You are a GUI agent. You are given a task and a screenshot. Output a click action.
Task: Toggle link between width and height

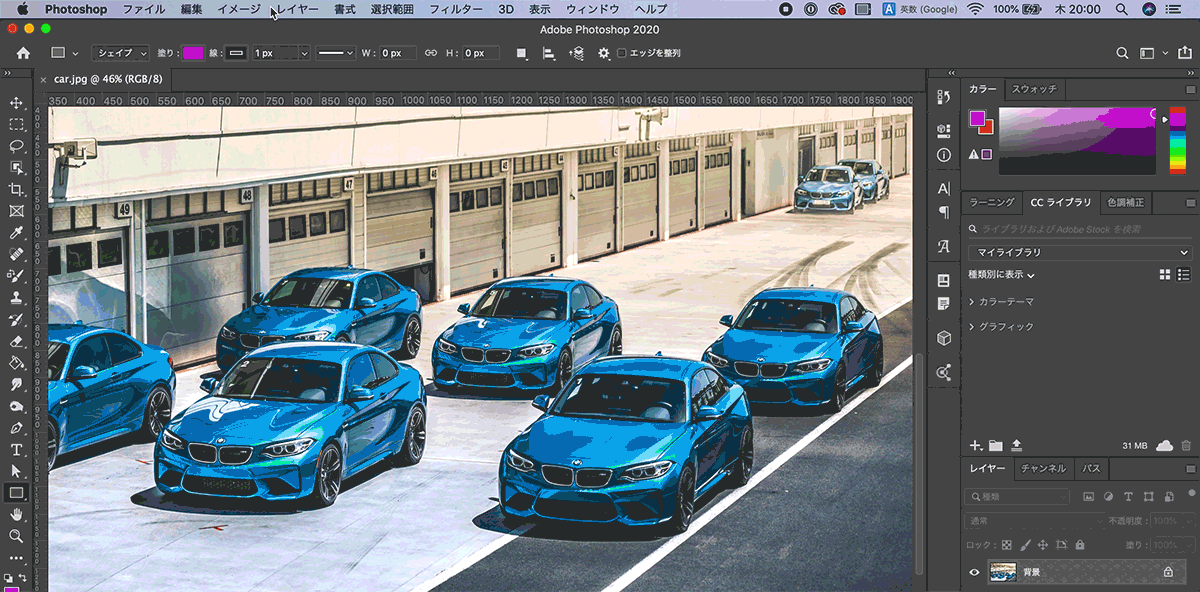click(431, 53)
